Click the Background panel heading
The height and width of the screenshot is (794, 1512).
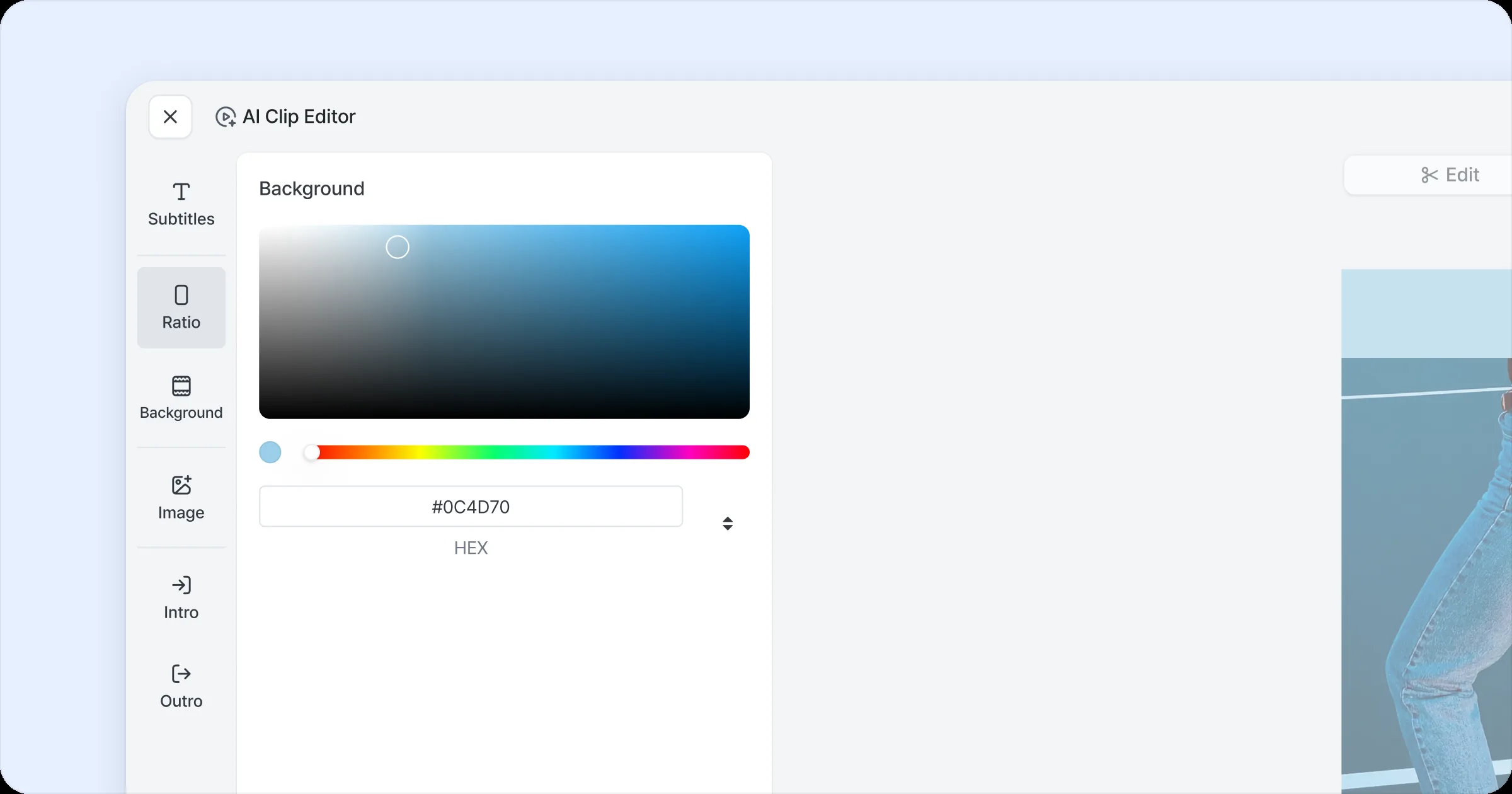312,188
